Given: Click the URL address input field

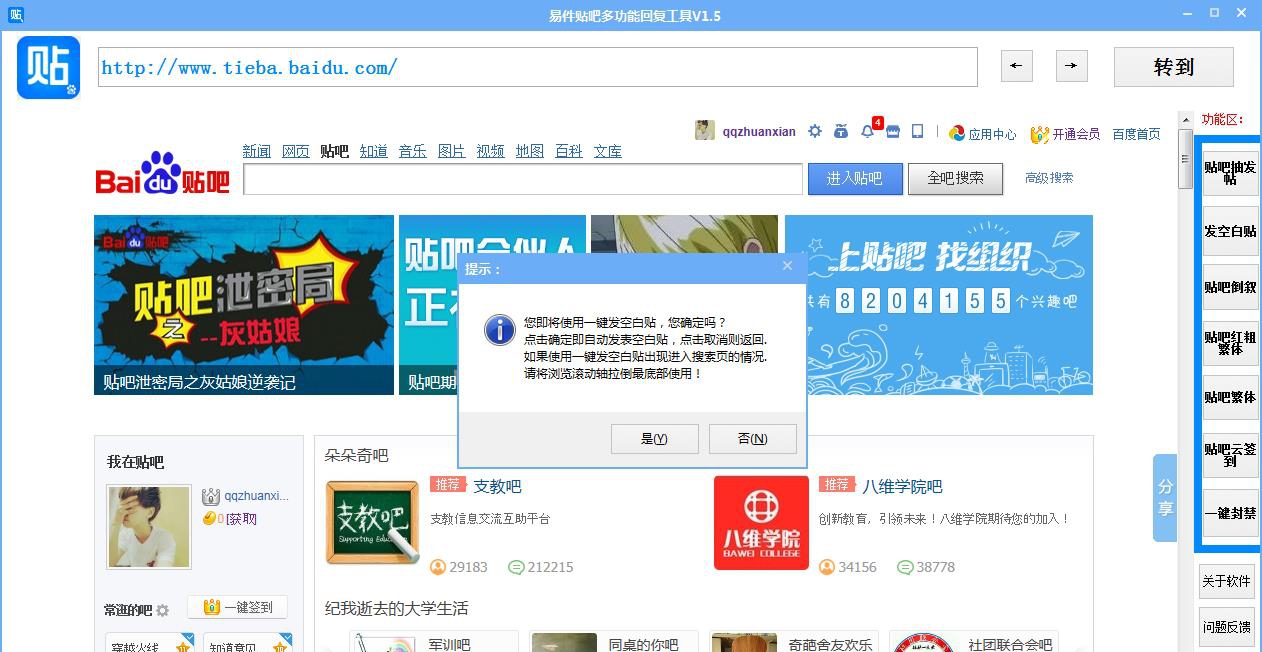Looking at the screenshot, I should tap(538, 67).
